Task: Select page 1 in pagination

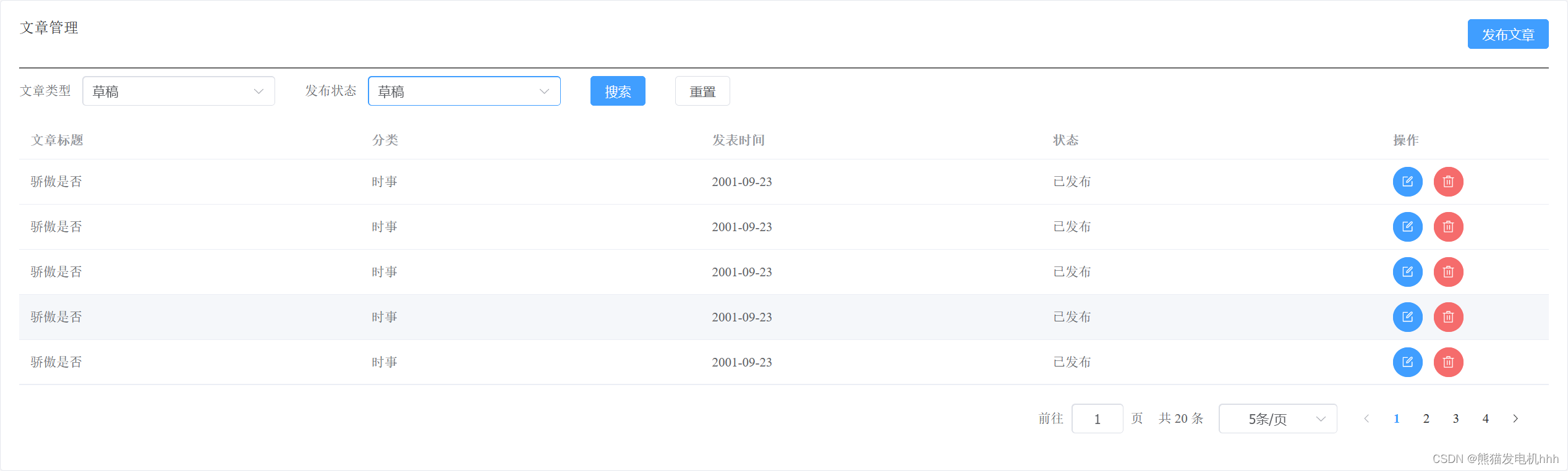Action: [x=1396, y=418]
